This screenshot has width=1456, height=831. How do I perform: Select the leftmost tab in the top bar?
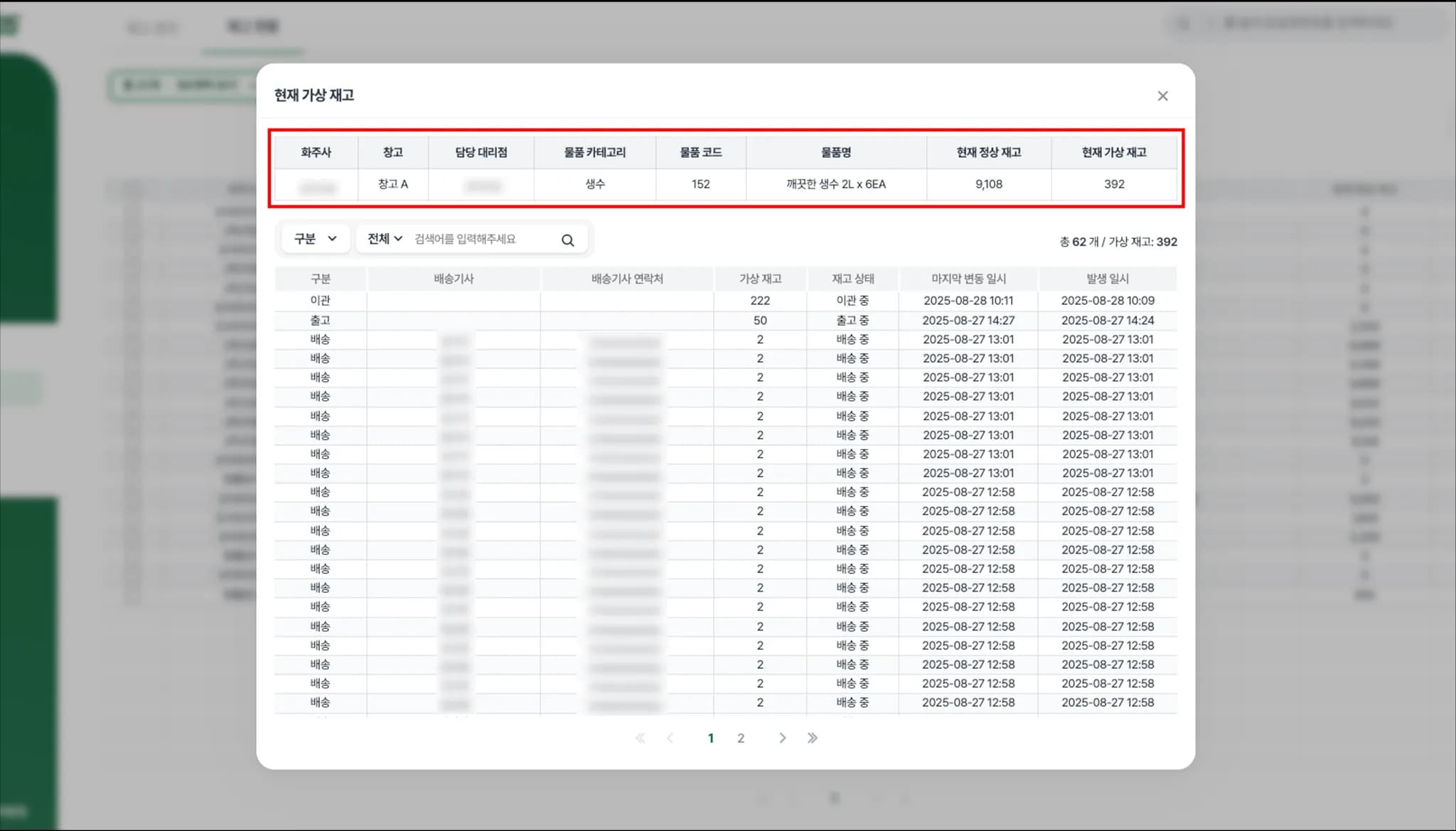[151, 28]
